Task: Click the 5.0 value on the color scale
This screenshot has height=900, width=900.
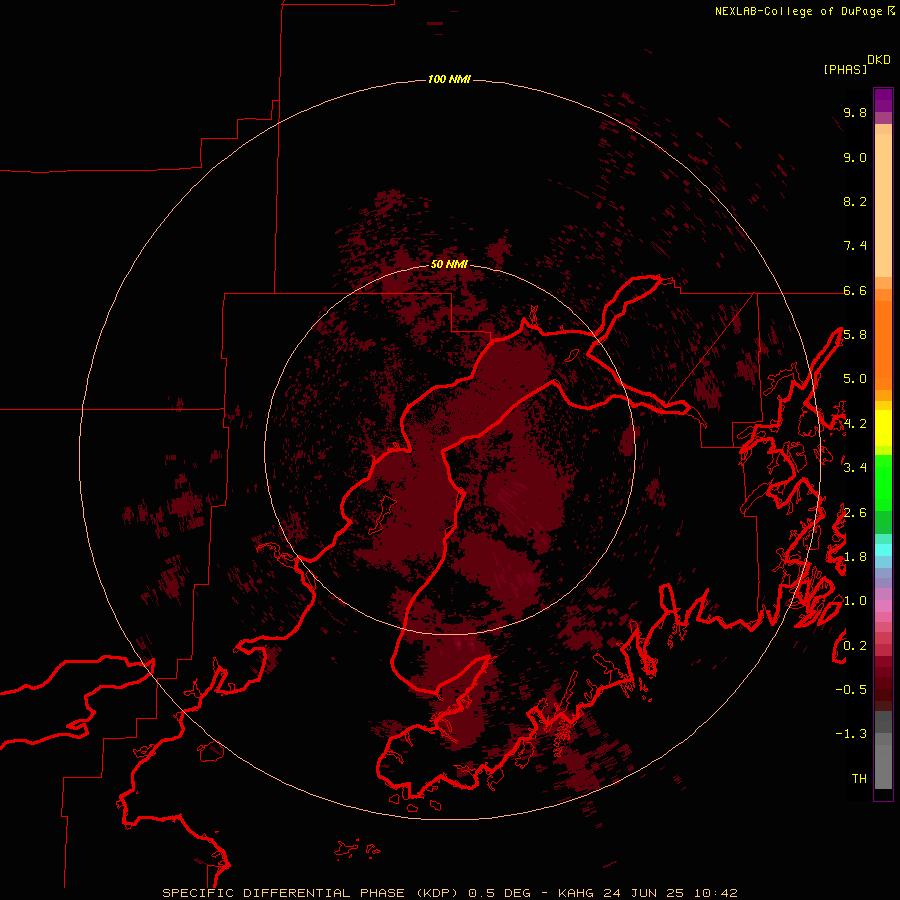Action: (855, 379)
